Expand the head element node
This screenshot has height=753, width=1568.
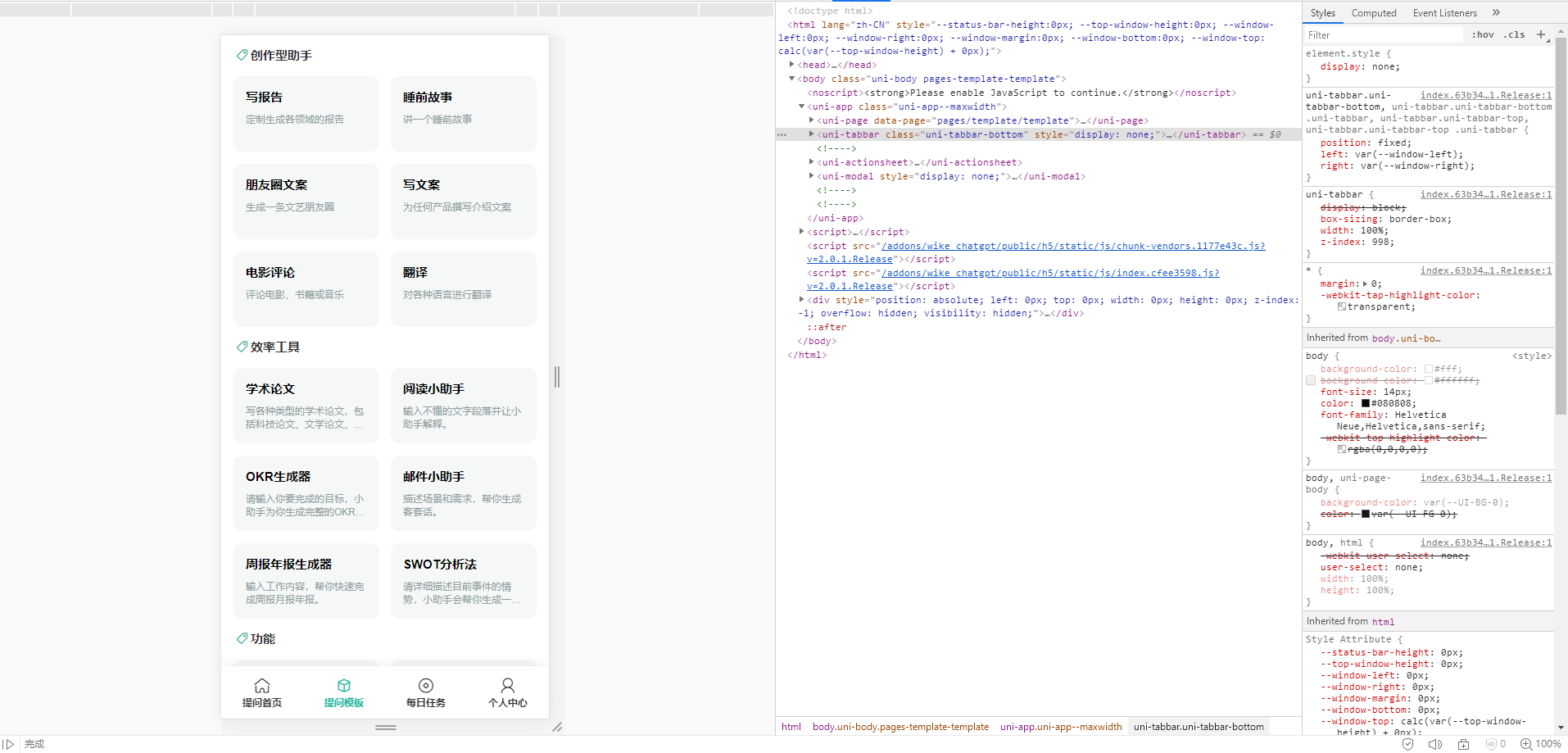pos(791,65)
